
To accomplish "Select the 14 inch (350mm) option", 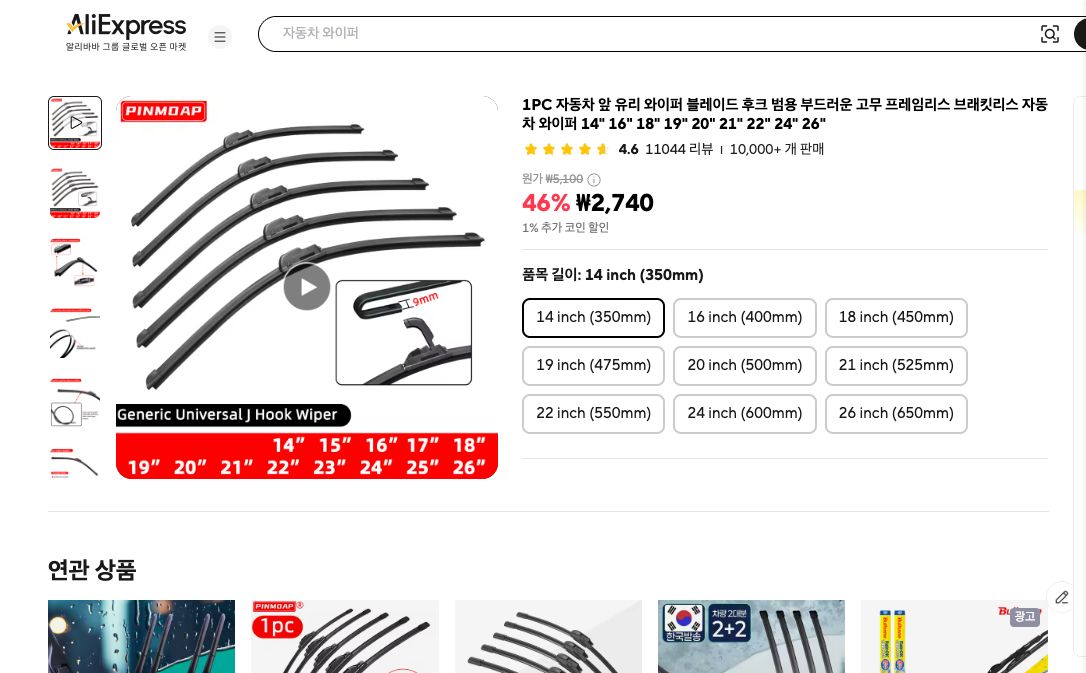I will (x=593, y=318).
